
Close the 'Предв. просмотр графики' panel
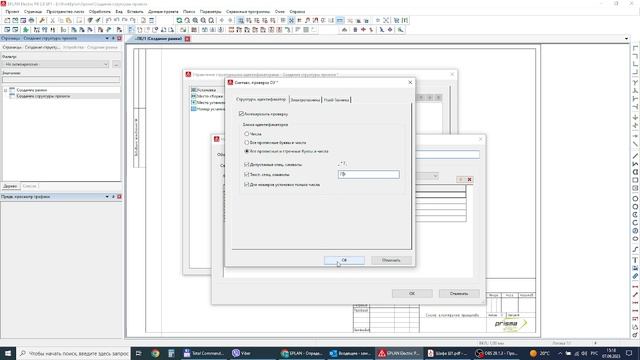pos(119,197)
